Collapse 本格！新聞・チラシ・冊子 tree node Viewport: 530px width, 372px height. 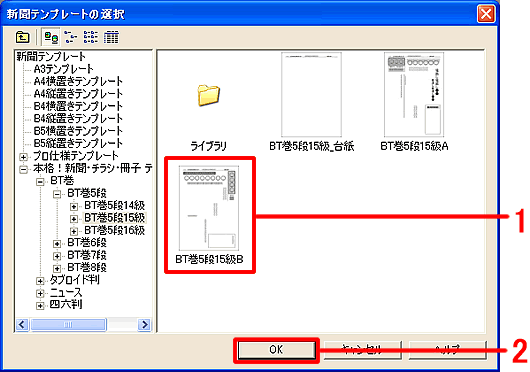[x=23, y=169]
